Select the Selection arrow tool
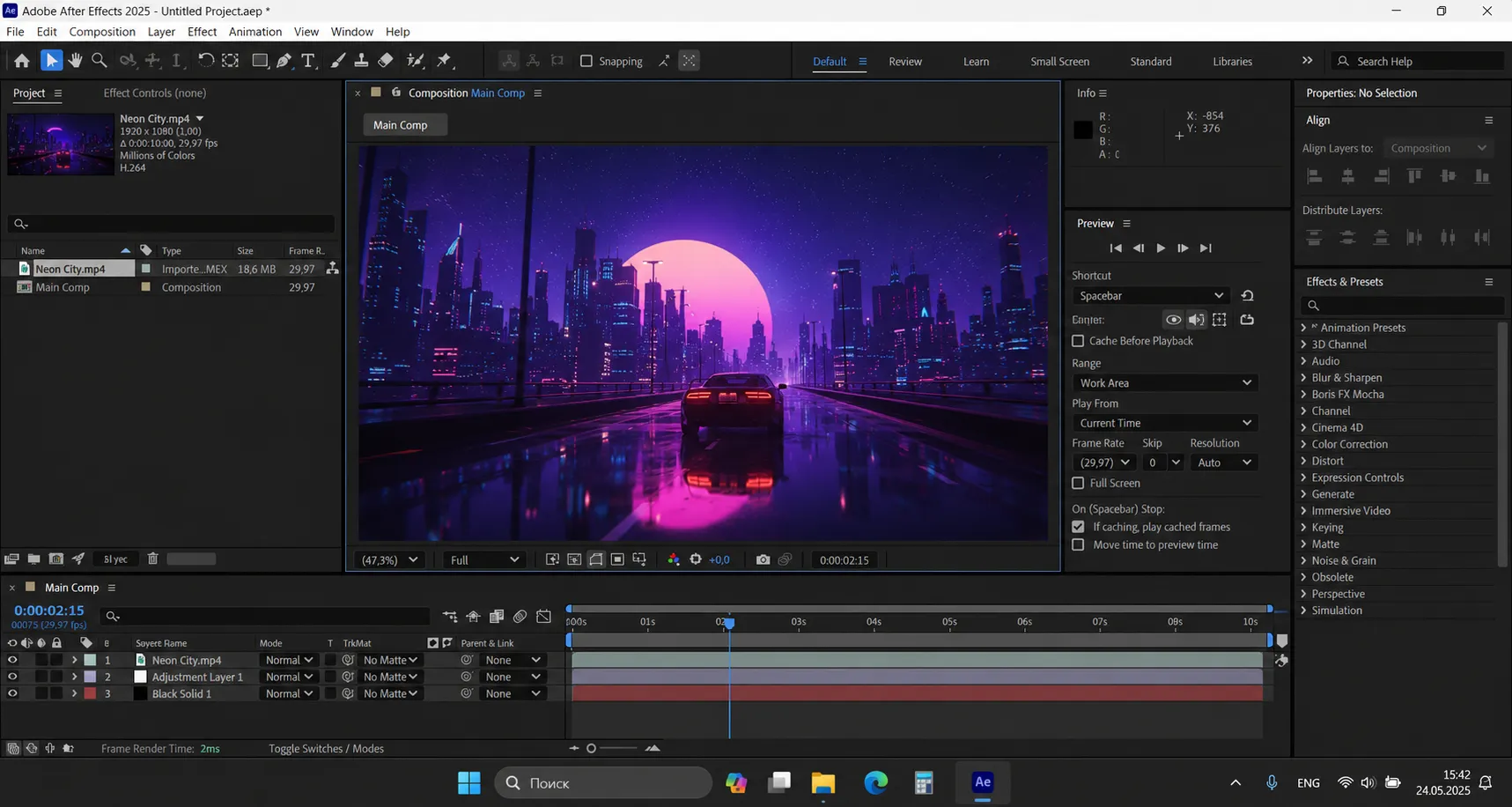 (x=51, y=61)
